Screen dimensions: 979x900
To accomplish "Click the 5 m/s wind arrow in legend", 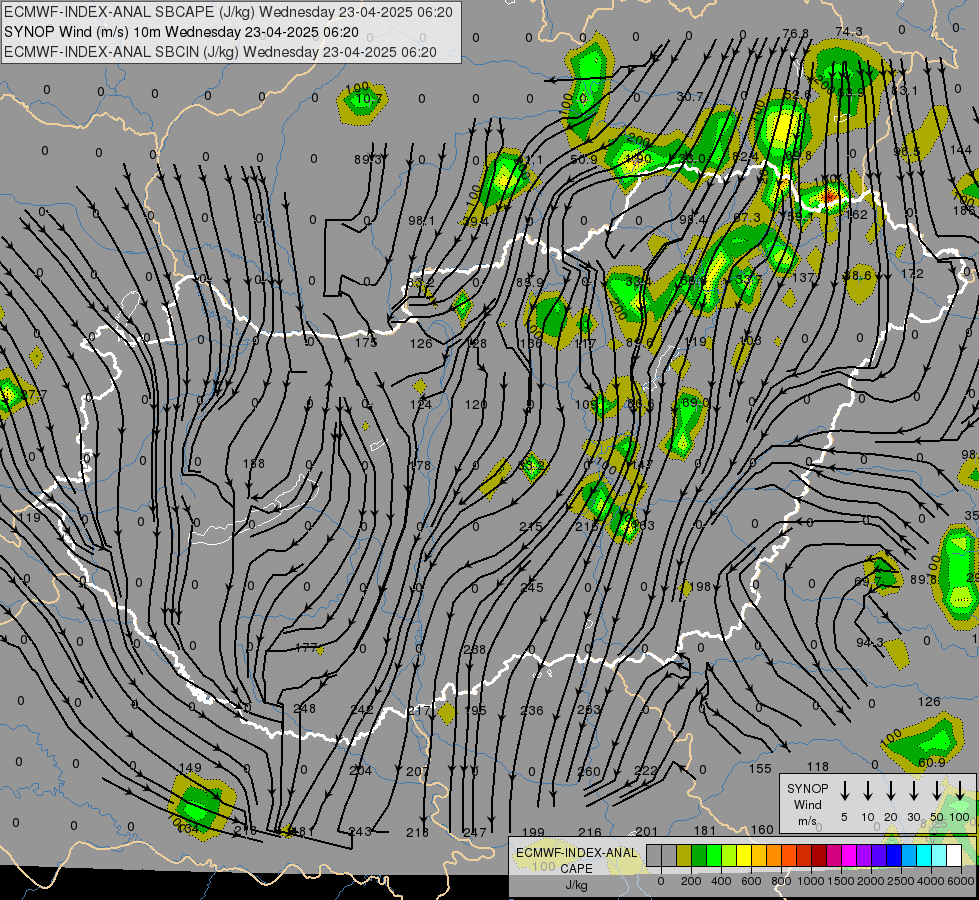I will point(845,790).
